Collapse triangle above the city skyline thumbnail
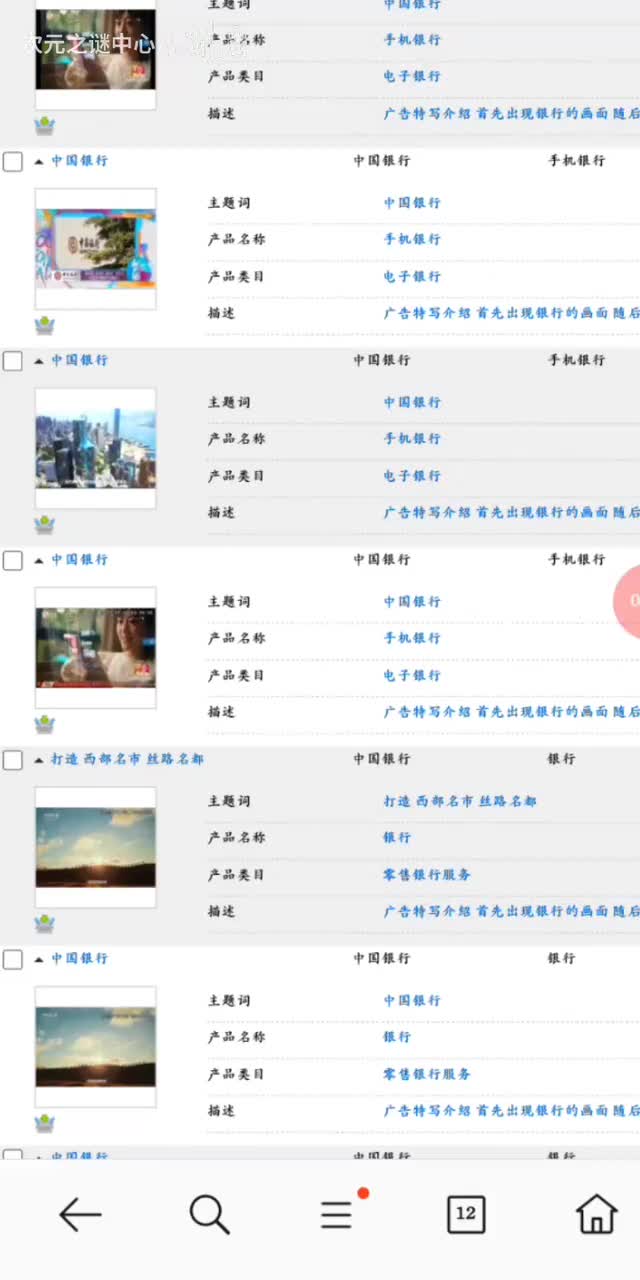The image size is (640, 1280). pos(39,361)
